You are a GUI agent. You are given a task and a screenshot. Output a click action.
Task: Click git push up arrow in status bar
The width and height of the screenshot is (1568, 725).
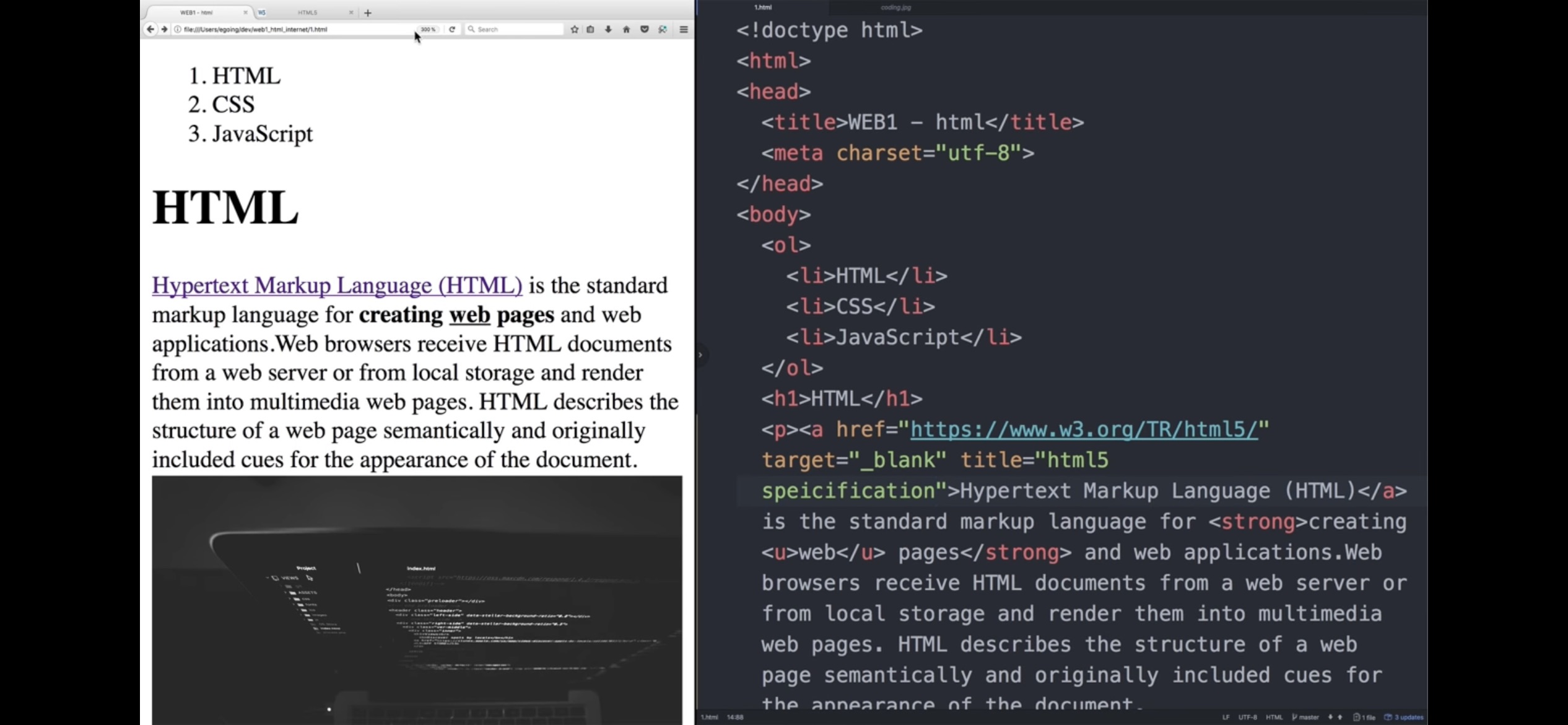[1340, 717]
